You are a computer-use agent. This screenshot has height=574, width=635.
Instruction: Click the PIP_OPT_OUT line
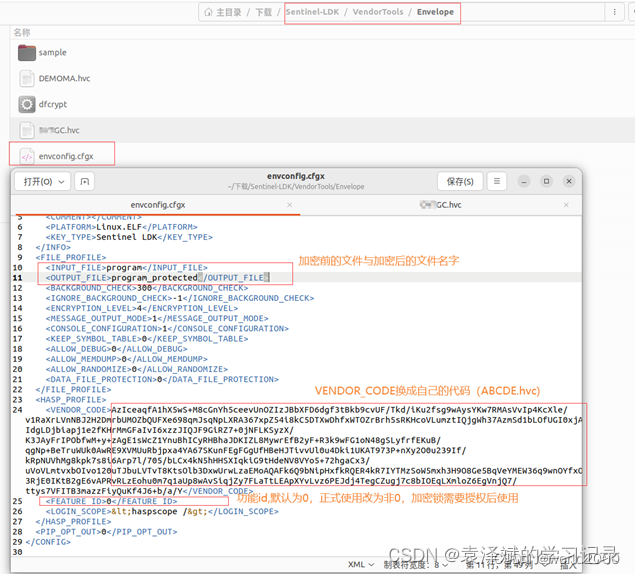(106, 531)
